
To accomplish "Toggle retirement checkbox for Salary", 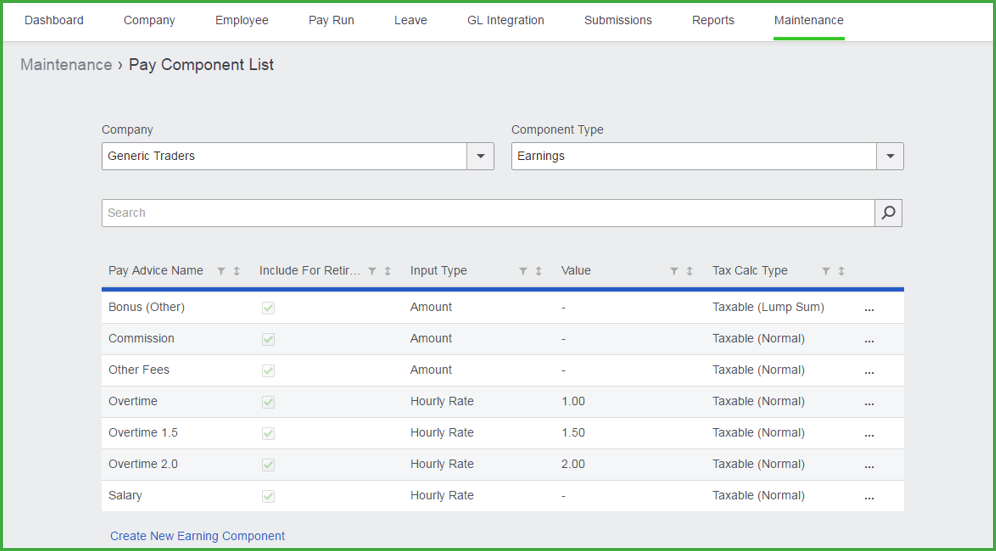I will point(268,496).
